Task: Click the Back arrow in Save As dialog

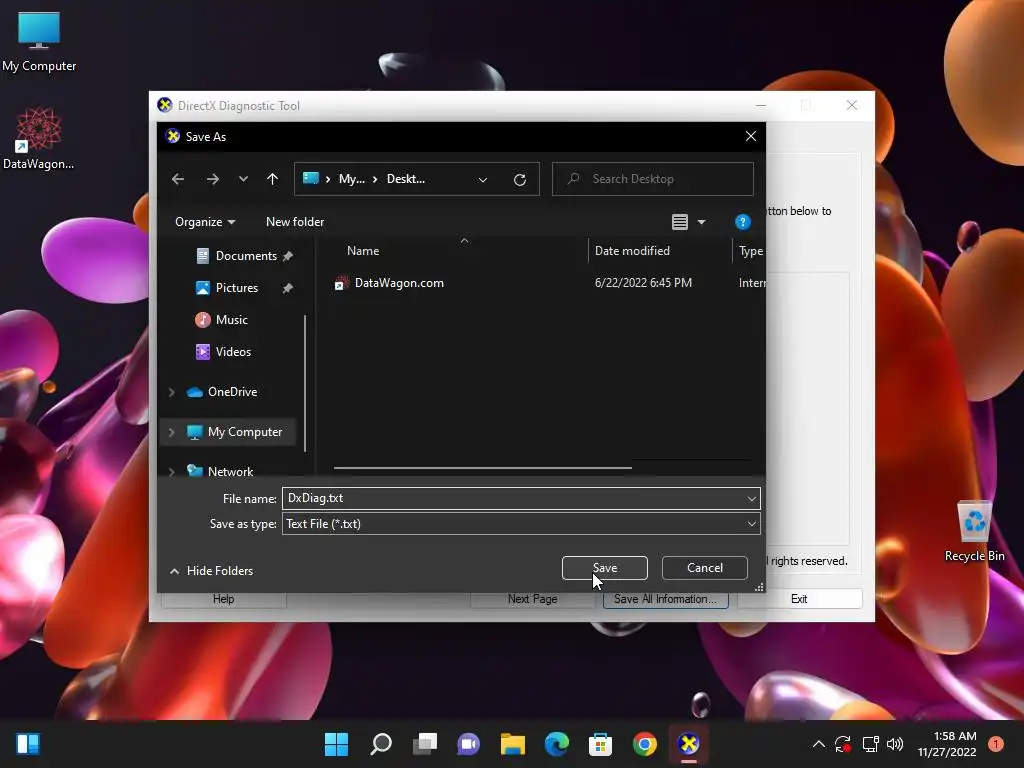Action: pyautogui.click(x=178, y=179)
